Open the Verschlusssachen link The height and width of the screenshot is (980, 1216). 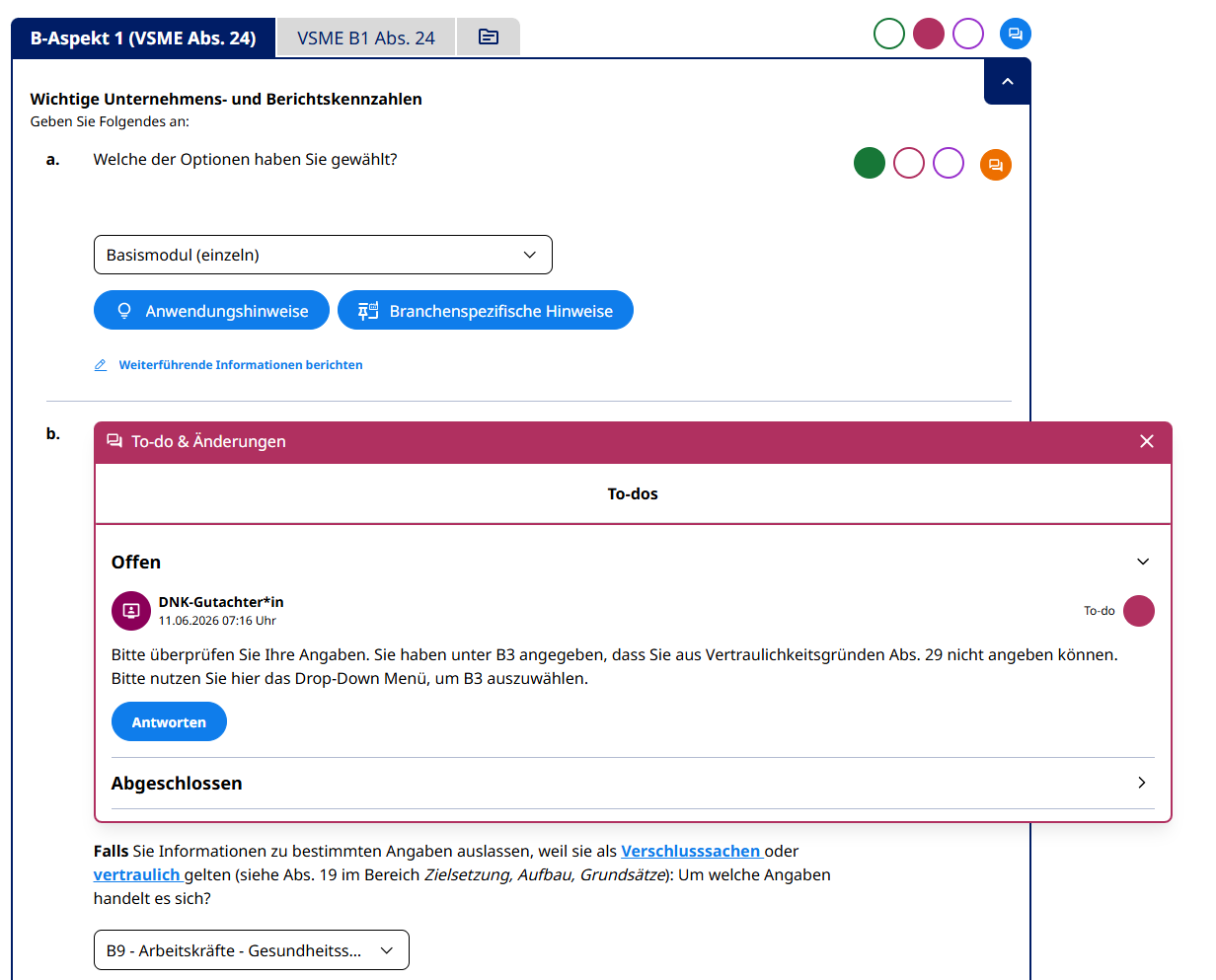[x=691, y=851]
